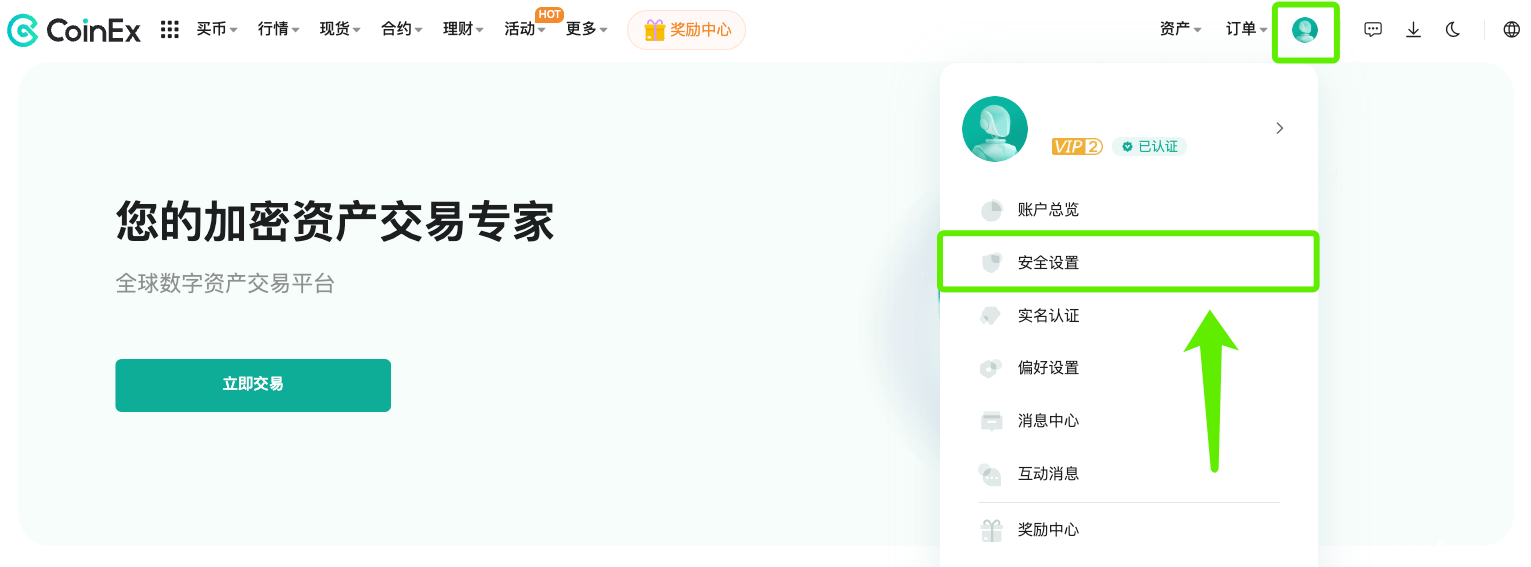Click the download icon in header
The width and height of the screenshot is (1531, 567).
point(1413,30)
